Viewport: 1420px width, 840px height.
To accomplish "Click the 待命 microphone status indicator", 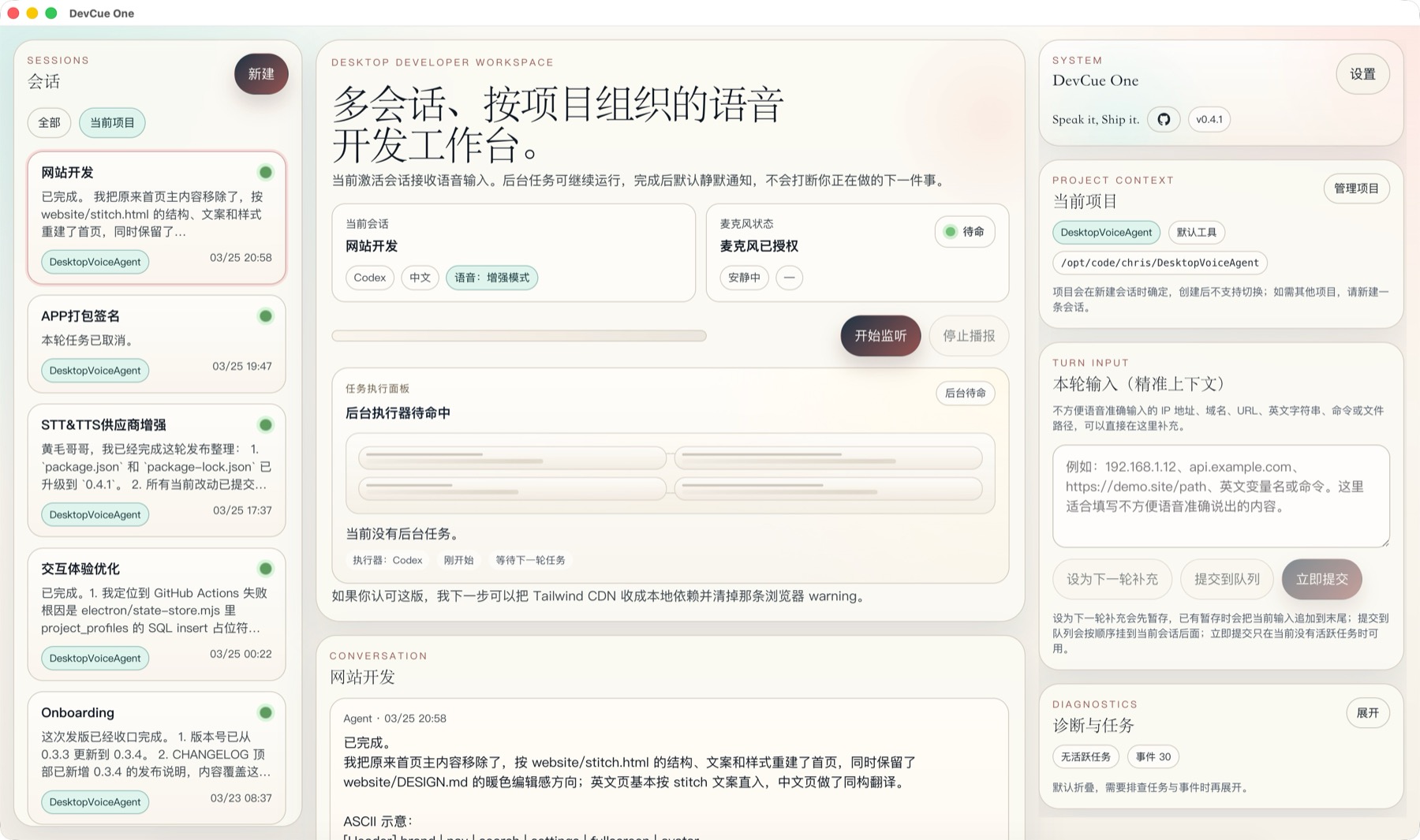I will pos(964,231).
